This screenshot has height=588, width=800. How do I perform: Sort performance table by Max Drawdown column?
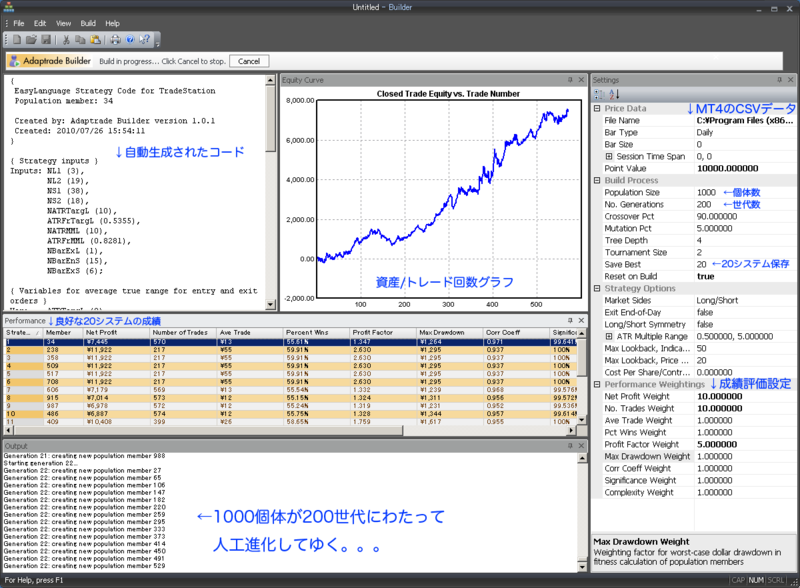tap(450, 332)
